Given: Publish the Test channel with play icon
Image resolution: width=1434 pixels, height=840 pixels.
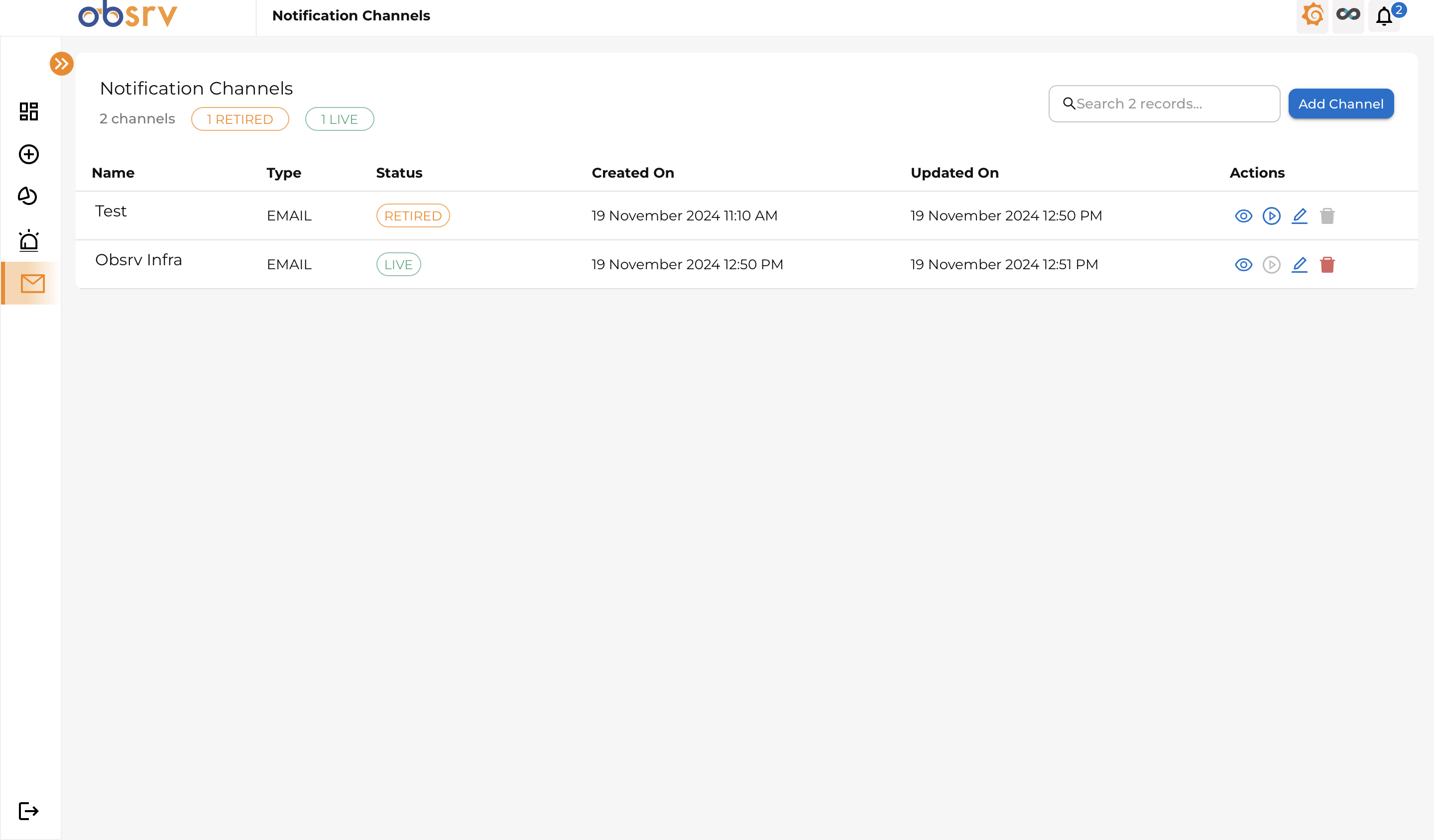Looking at the screenshot, I should pos(1271,216).
